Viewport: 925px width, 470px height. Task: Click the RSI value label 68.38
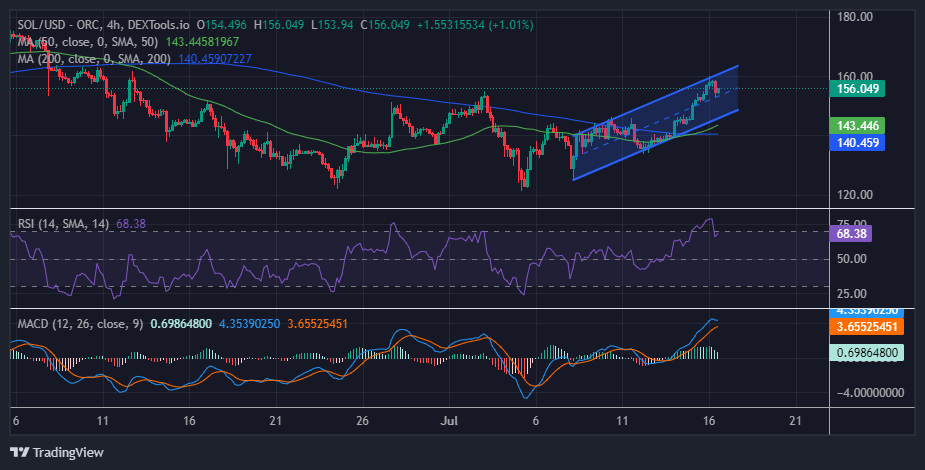point(851,234)
